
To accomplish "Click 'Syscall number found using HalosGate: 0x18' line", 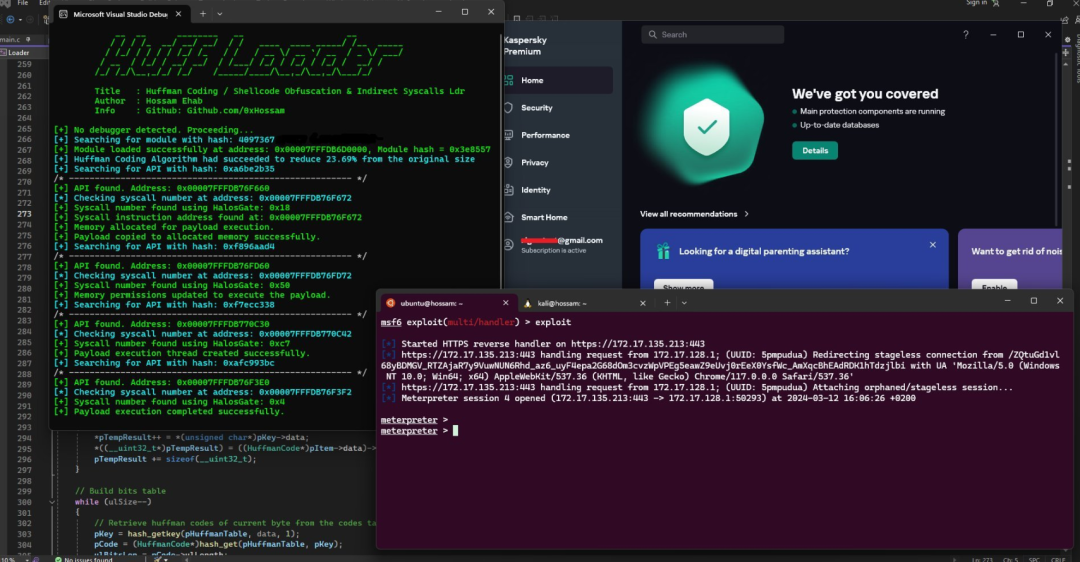I will tap(172, 208).
